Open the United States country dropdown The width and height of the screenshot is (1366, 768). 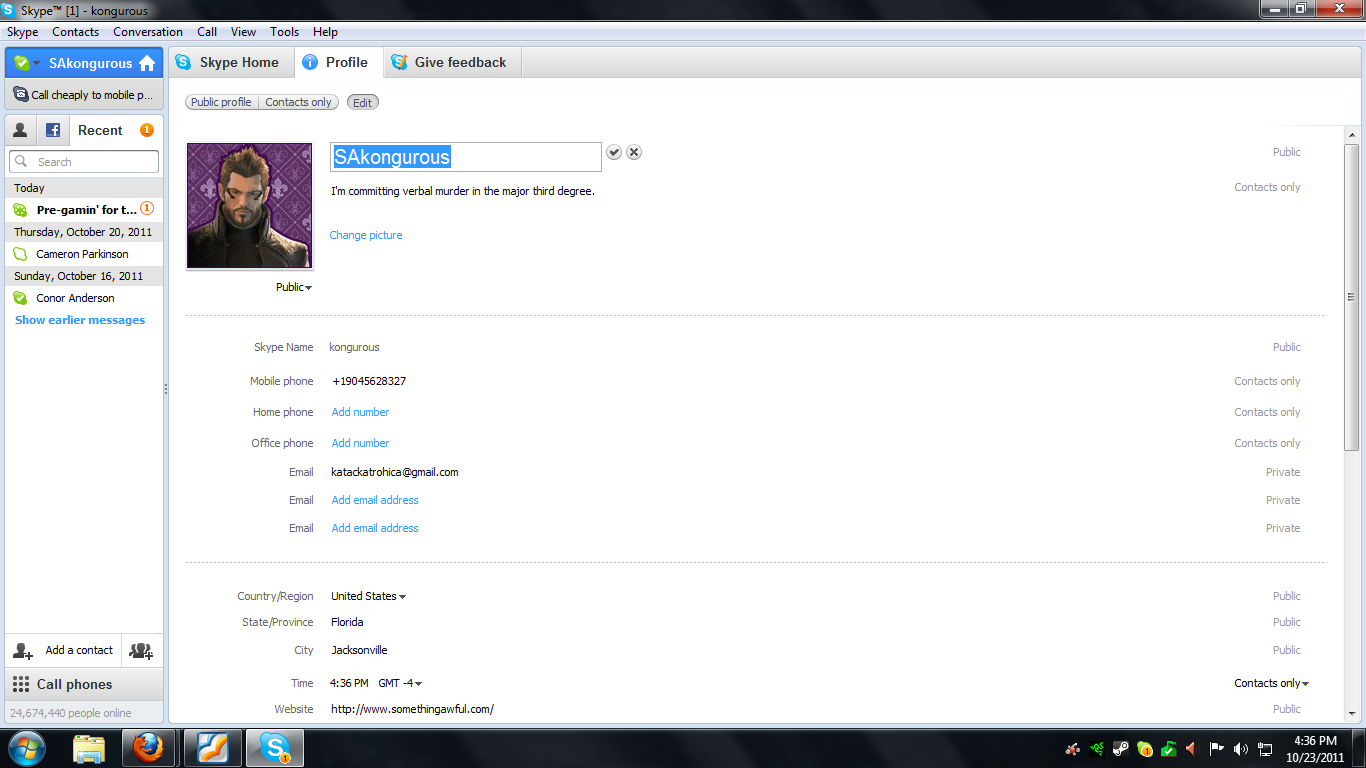click(x=369, y=596)
